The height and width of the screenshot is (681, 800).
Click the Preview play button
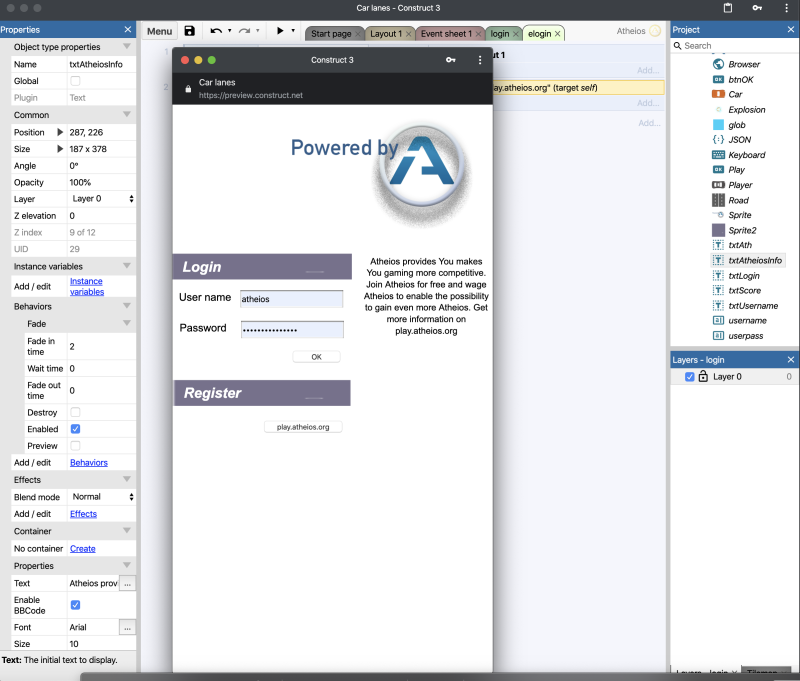pyautogui.click(x=280, y=31)
